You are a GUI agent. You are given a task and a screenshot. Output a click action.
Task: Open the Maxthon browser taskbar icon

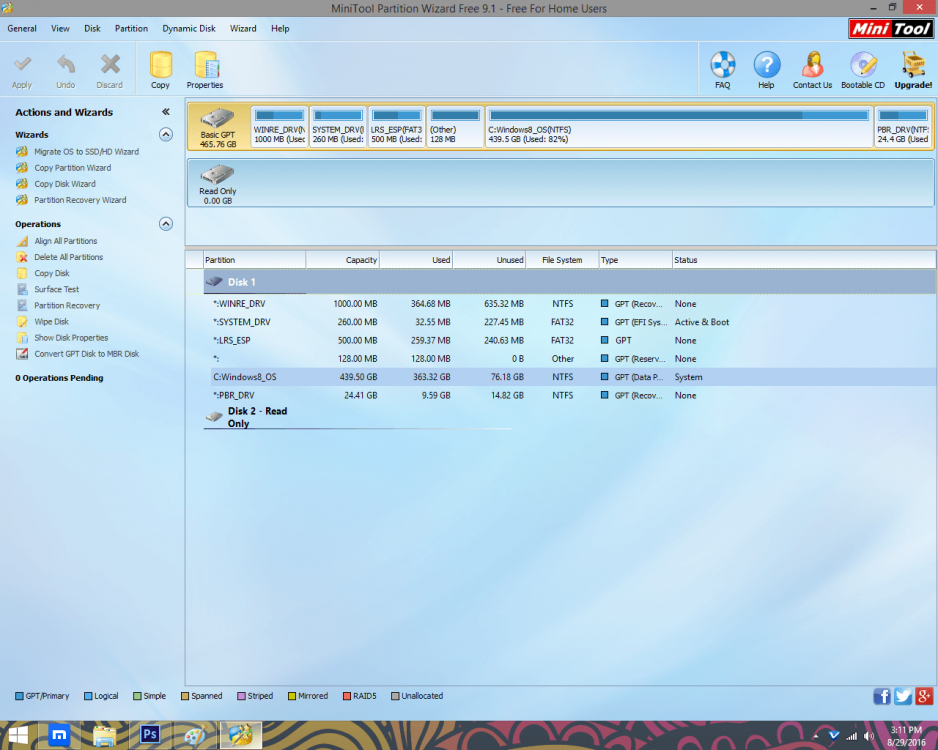[x=59, y=734]
